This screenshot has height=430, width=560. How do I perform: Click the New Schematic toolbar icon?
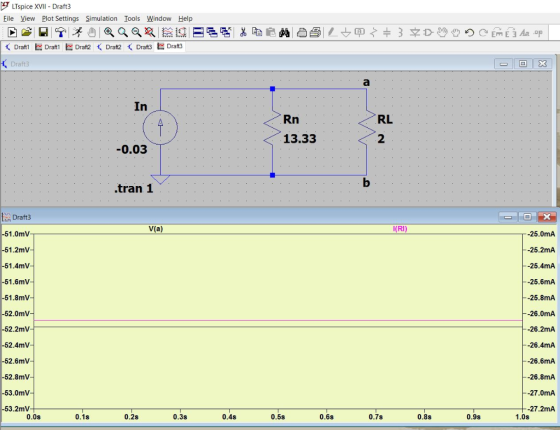coord(12,32)
